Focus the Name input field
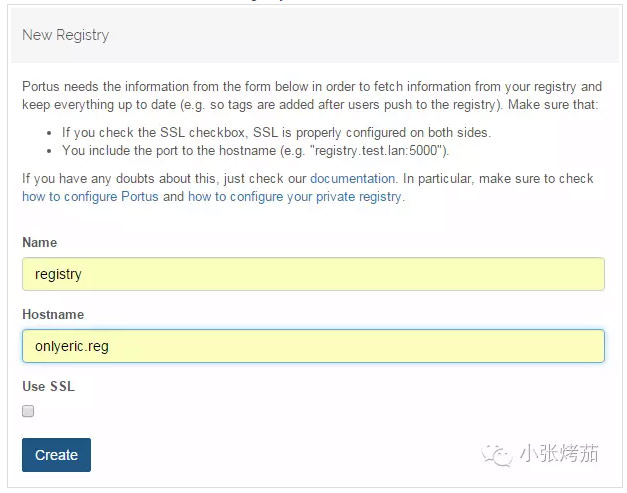Image resolution: width=627 pixels, height=493 pixels. [314, 274]
